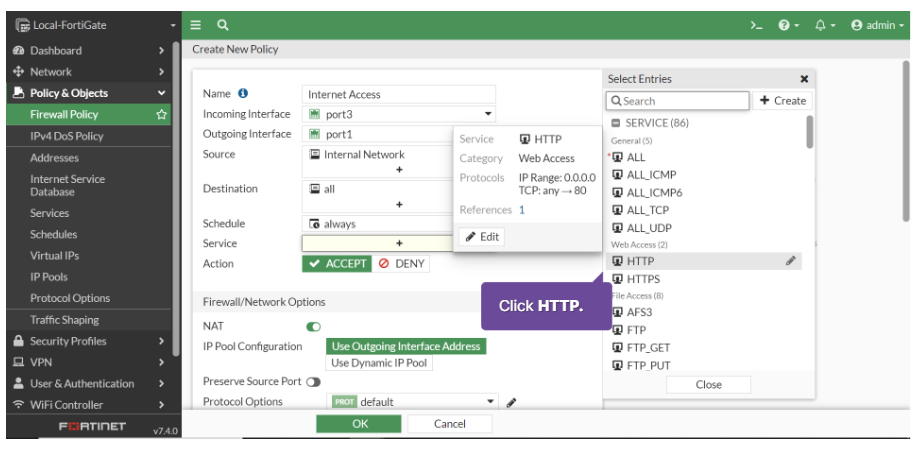Click the OK button
The height and width of the screenshot is (450, 920).
(358, 424)
